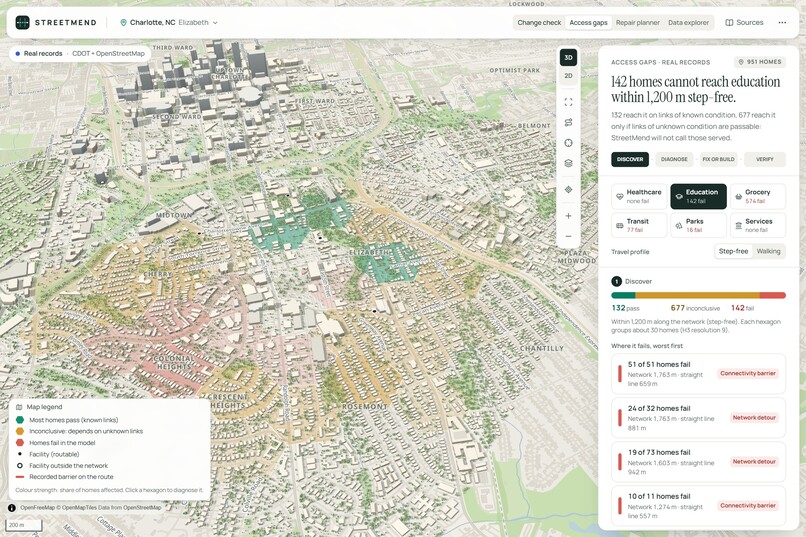Click the '677 inconclusive' count text
This screenshot has height=537, width=806.
tap(695, 308)
